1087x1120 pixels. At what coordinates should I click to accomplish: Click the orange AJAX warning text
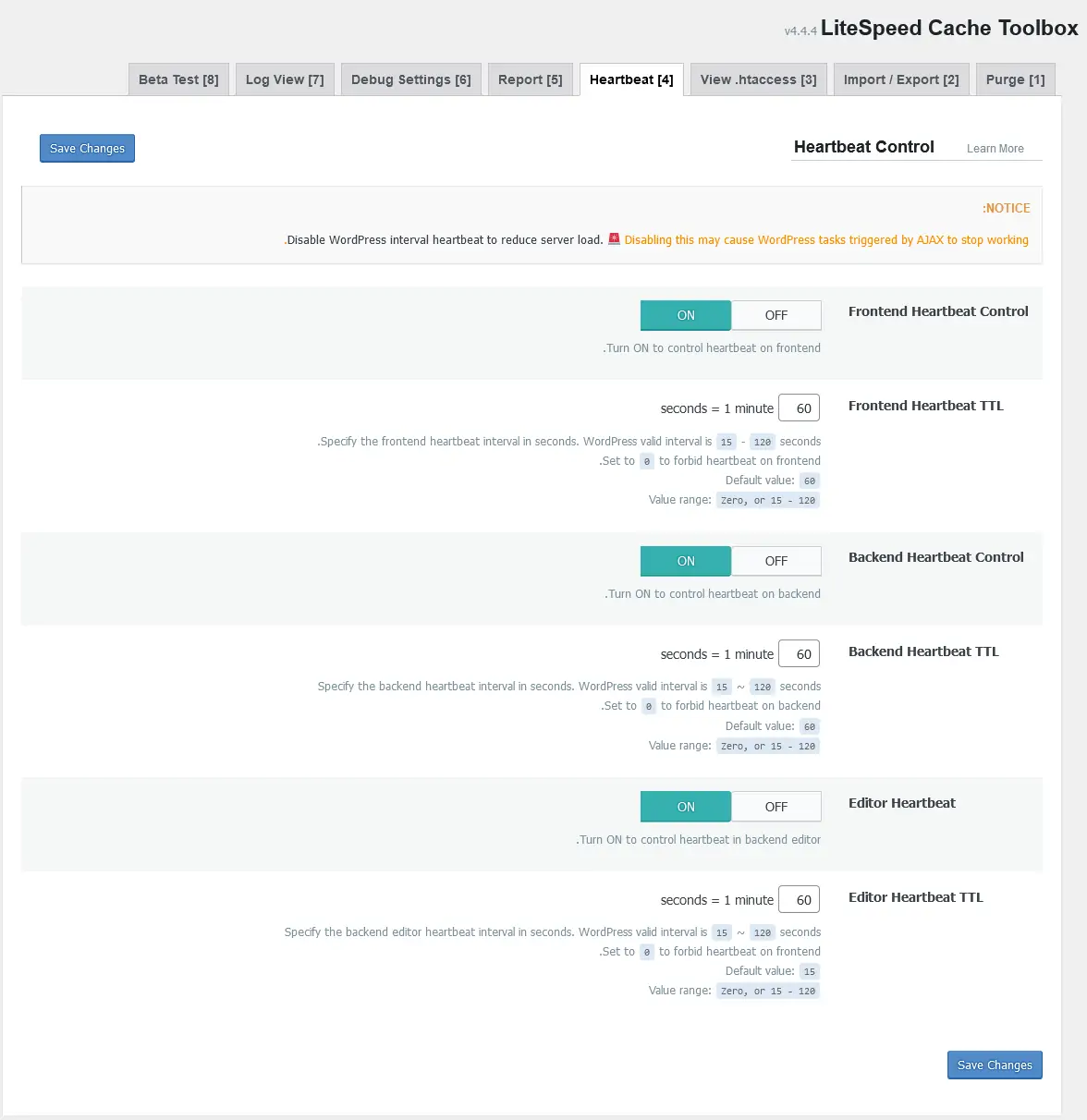[x=826, y=240]
